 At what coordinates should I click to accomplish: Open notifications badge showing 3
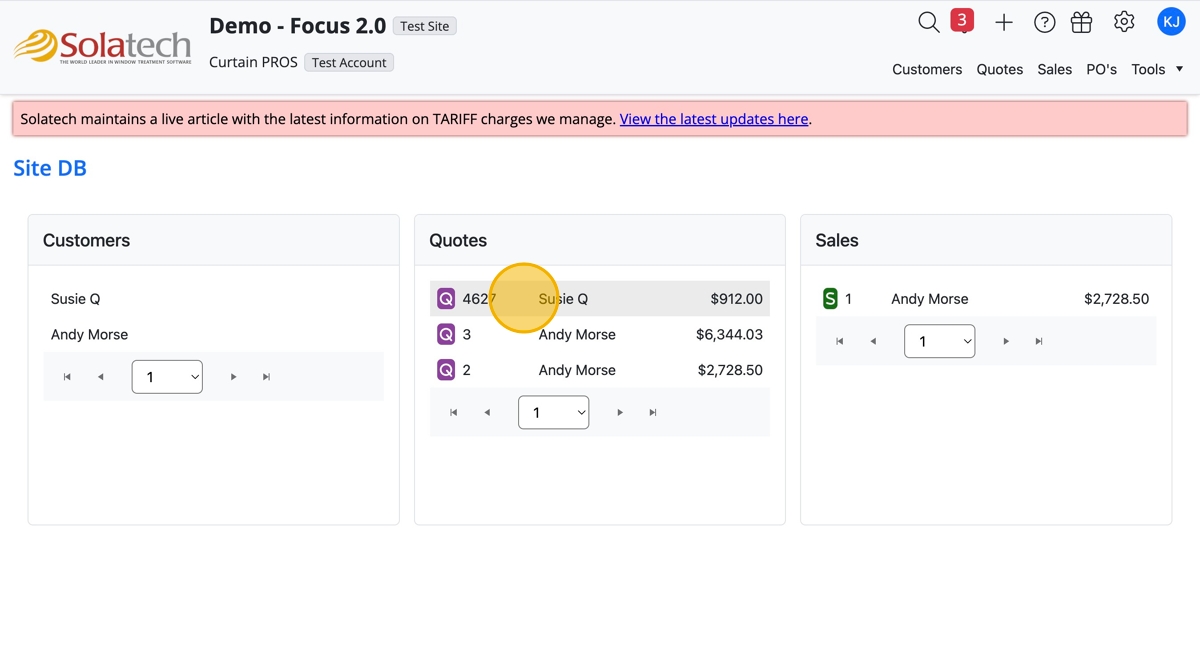pyautogui.click(x=962, y=20)
